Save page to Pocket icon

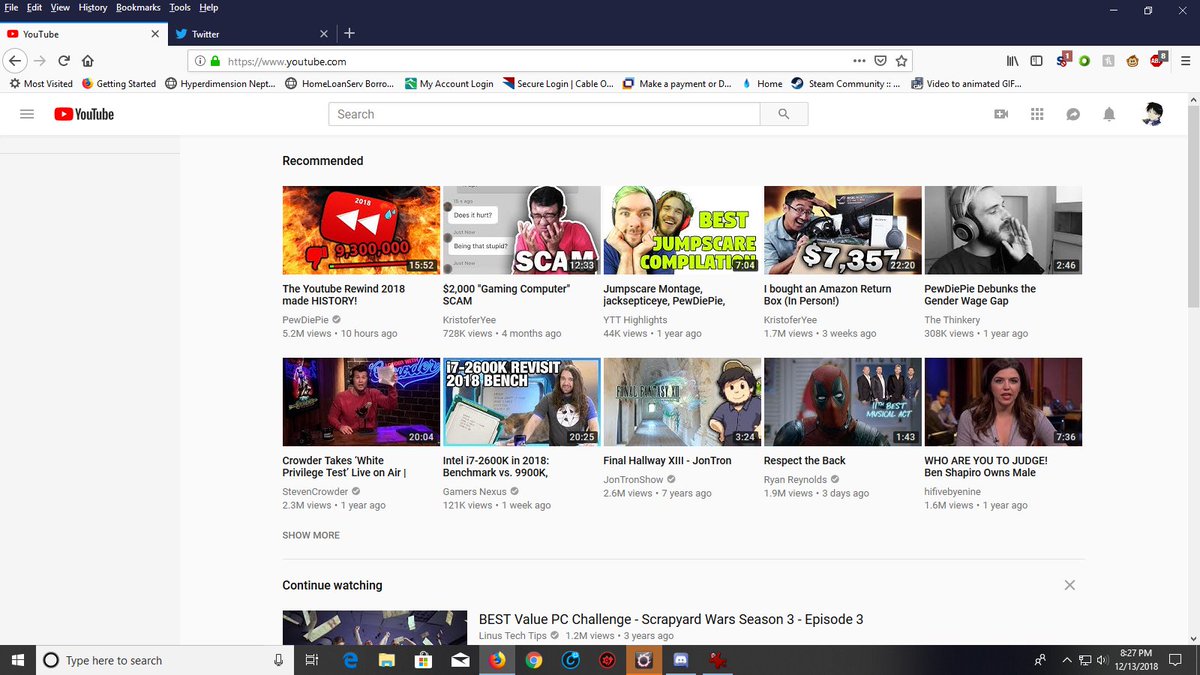click(x=880, y=60)
